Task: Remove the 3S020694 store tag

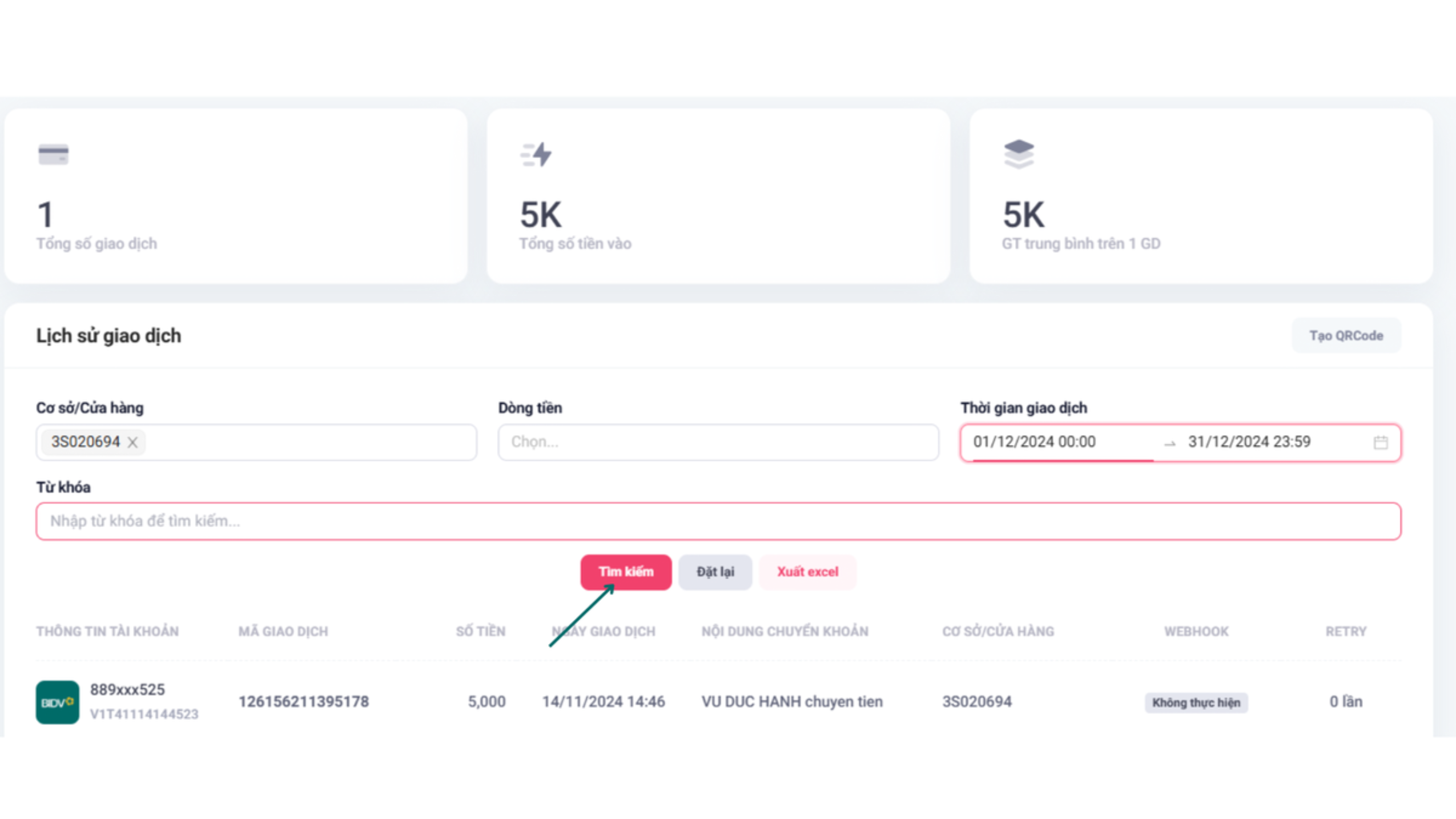Action: click(x=132, y=443)
